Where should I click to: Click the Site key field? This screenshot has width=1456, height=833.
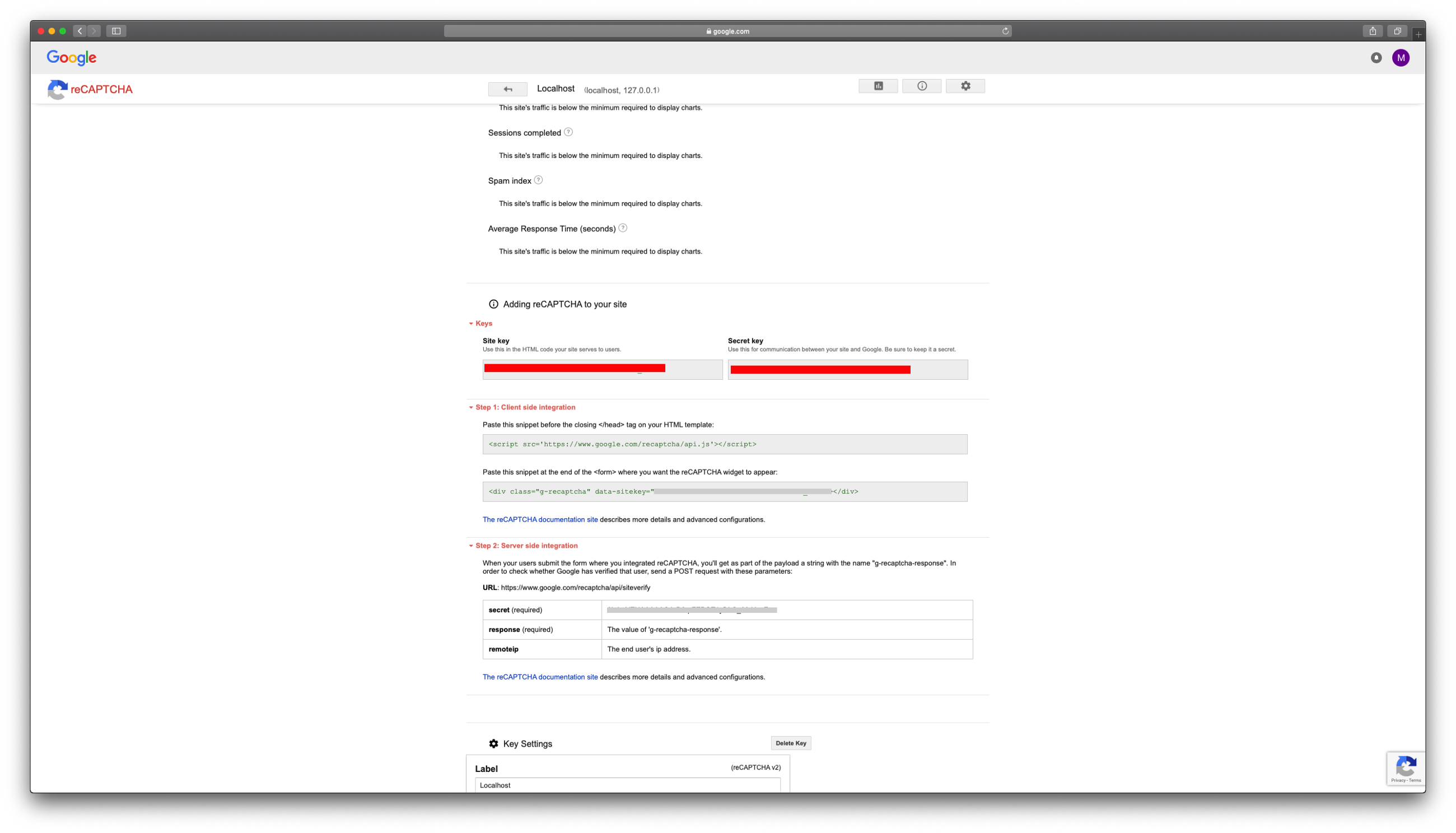(x=602, y=370)
